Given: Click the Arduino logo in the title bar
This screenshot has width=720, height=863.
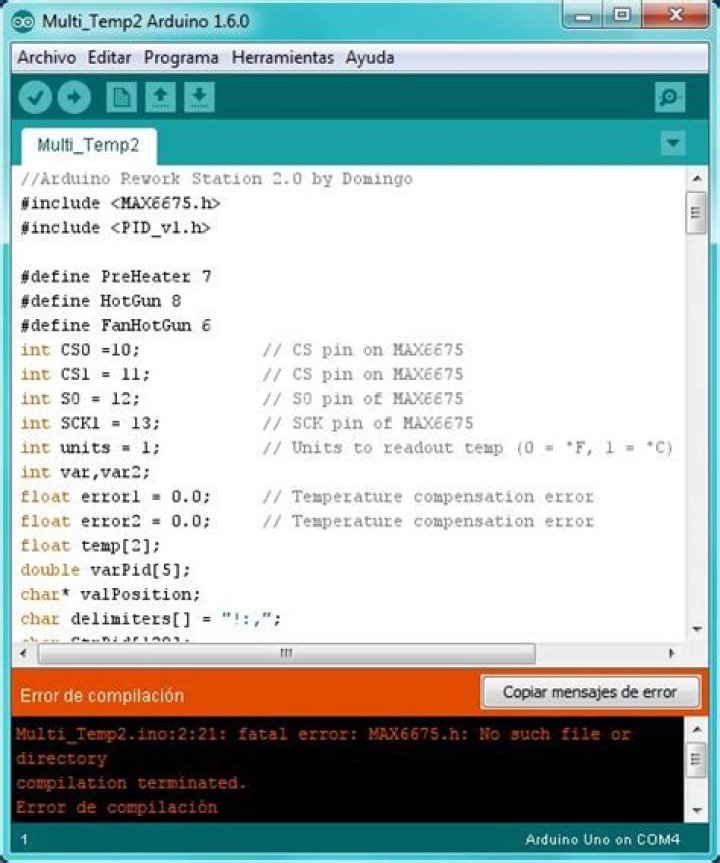Looking at the screenshot, I should (x=23, y=21).
